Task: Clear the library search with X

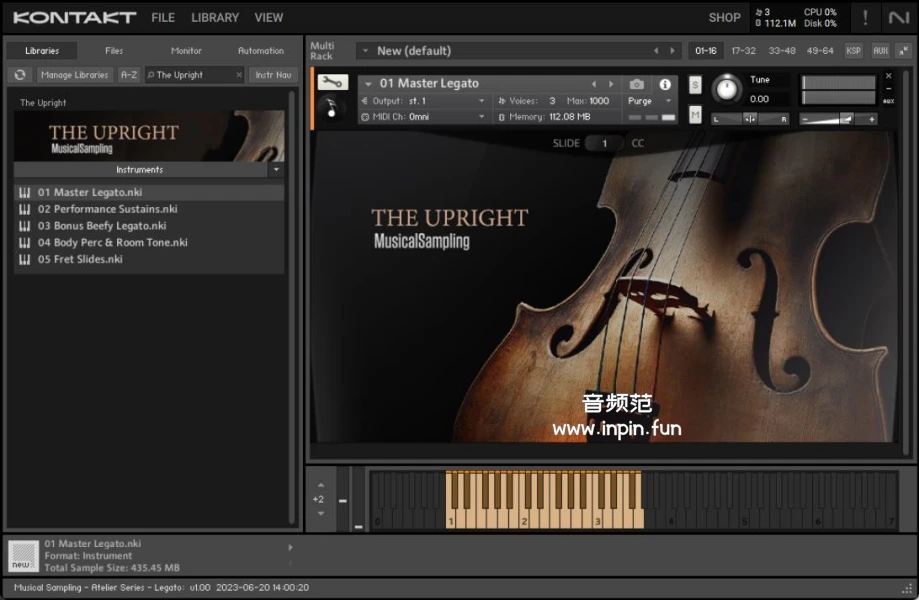Action: (239, 75)
